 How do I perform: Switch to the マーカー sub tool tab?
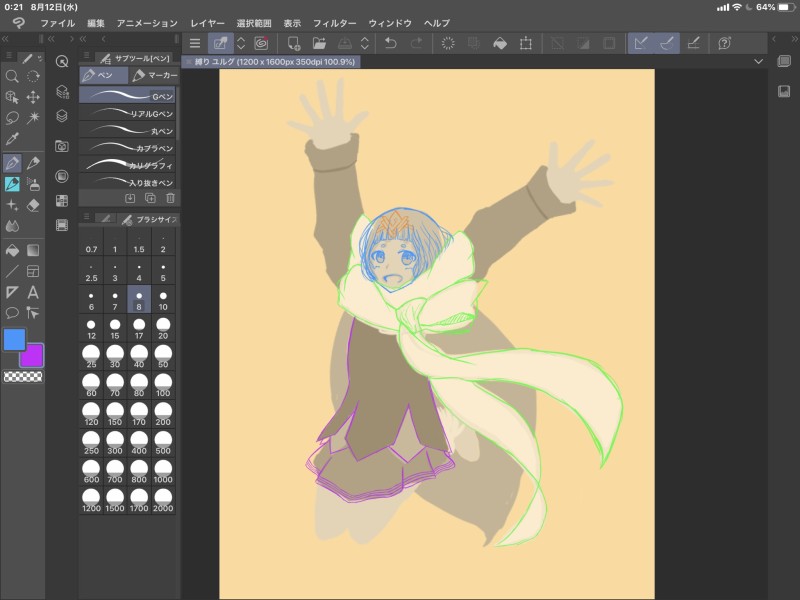coord(155,75)
